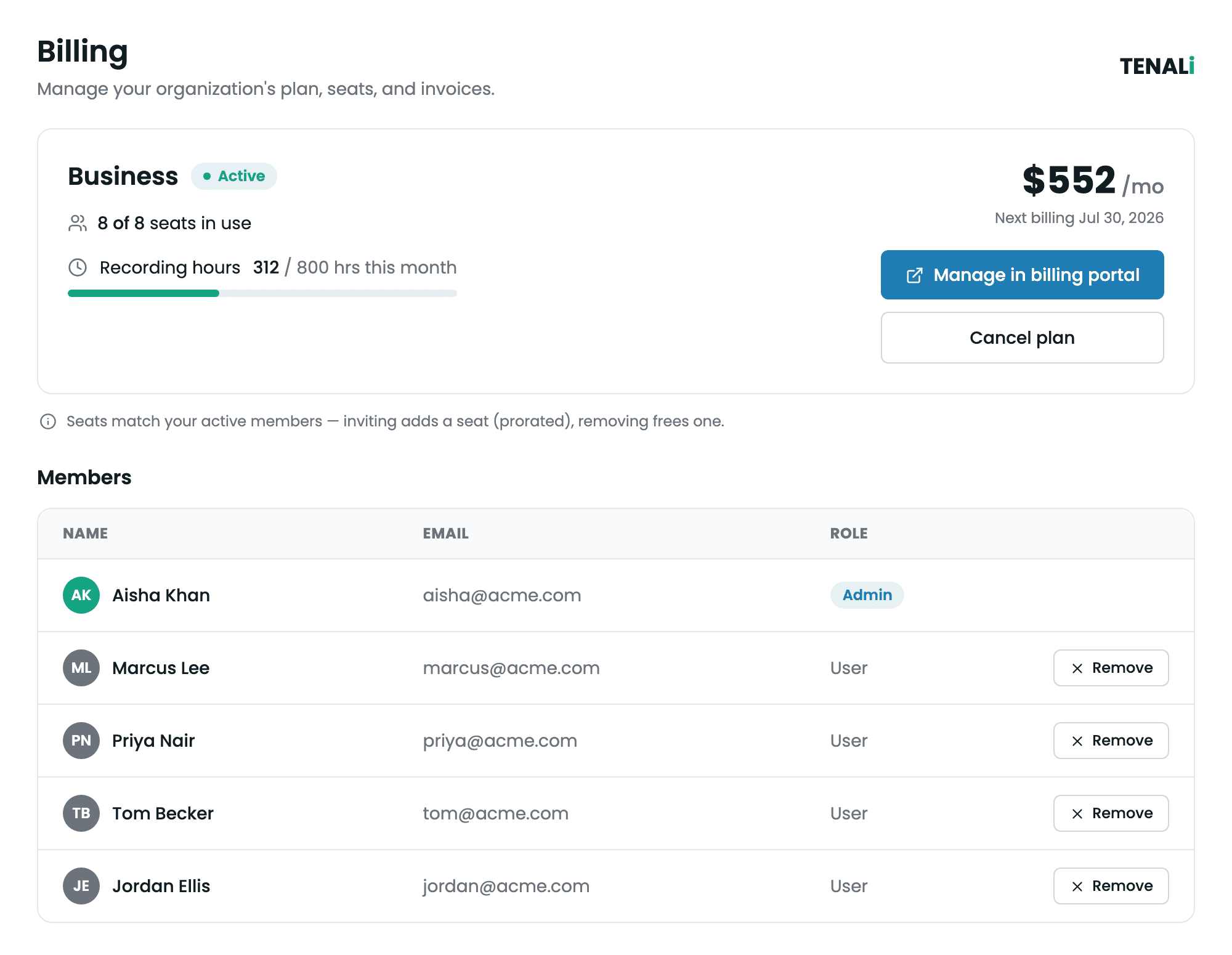The image size is (1232, 955).
Task: Click the AK avatar for Aisha Khan
Action: (81, 595)
